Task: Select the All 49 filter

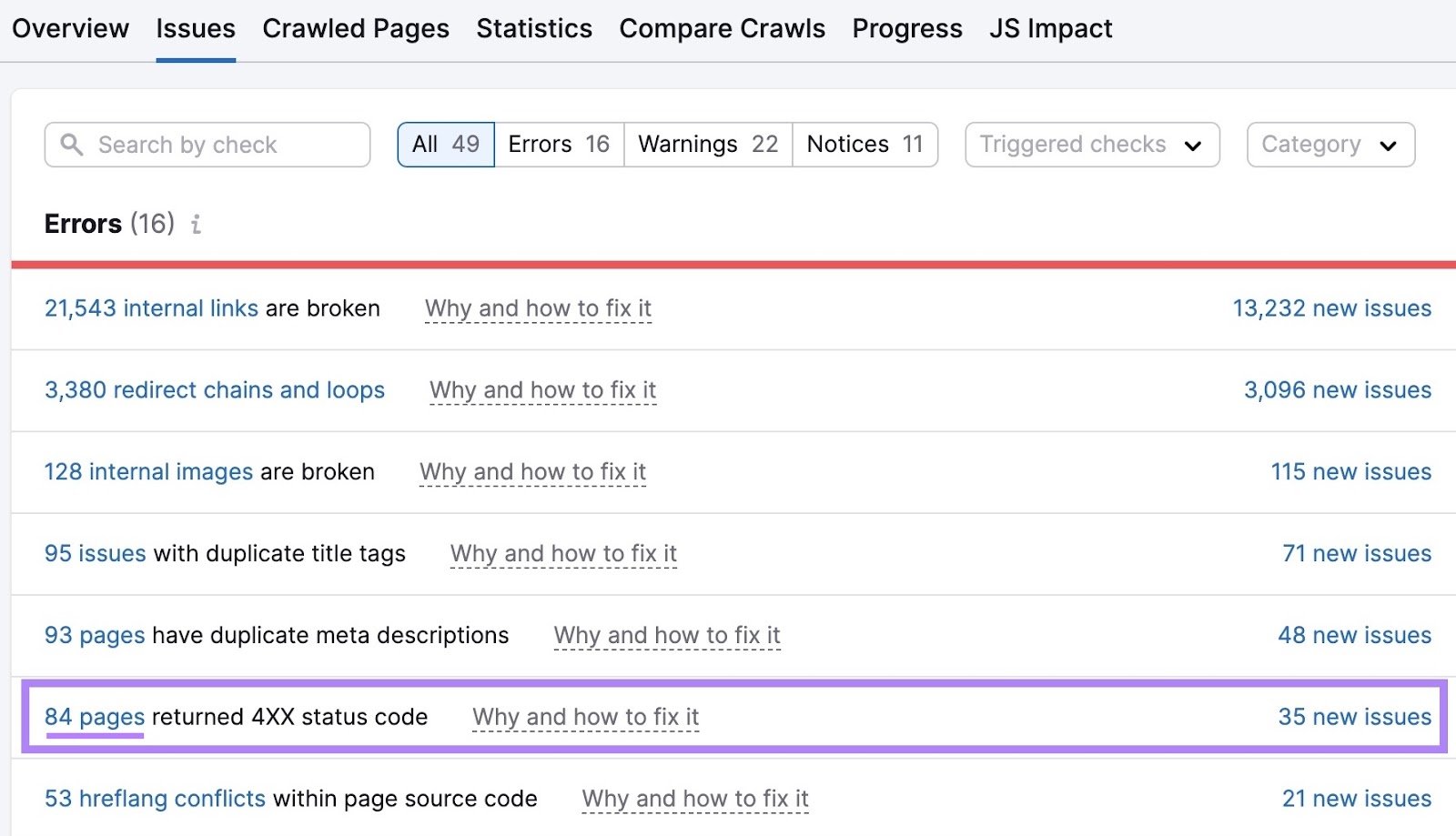Action: click(x=446, y=145)
